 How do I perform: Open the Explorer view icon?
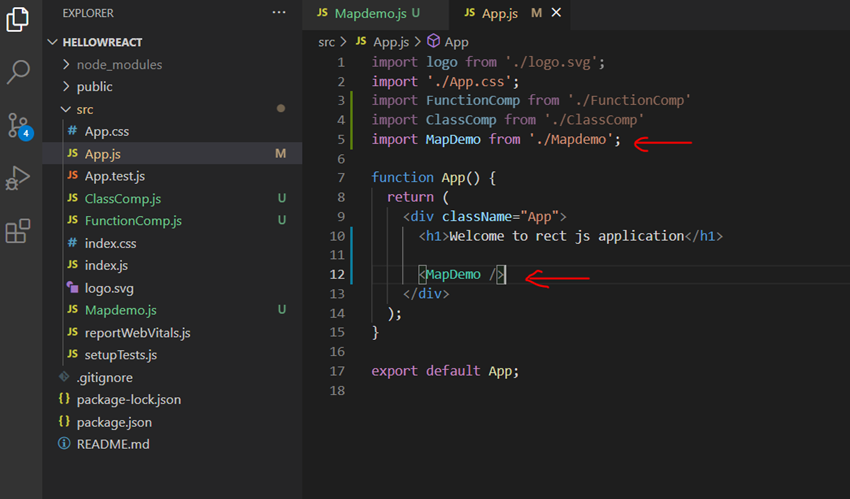pyautogui.click(x=18, y=20)
